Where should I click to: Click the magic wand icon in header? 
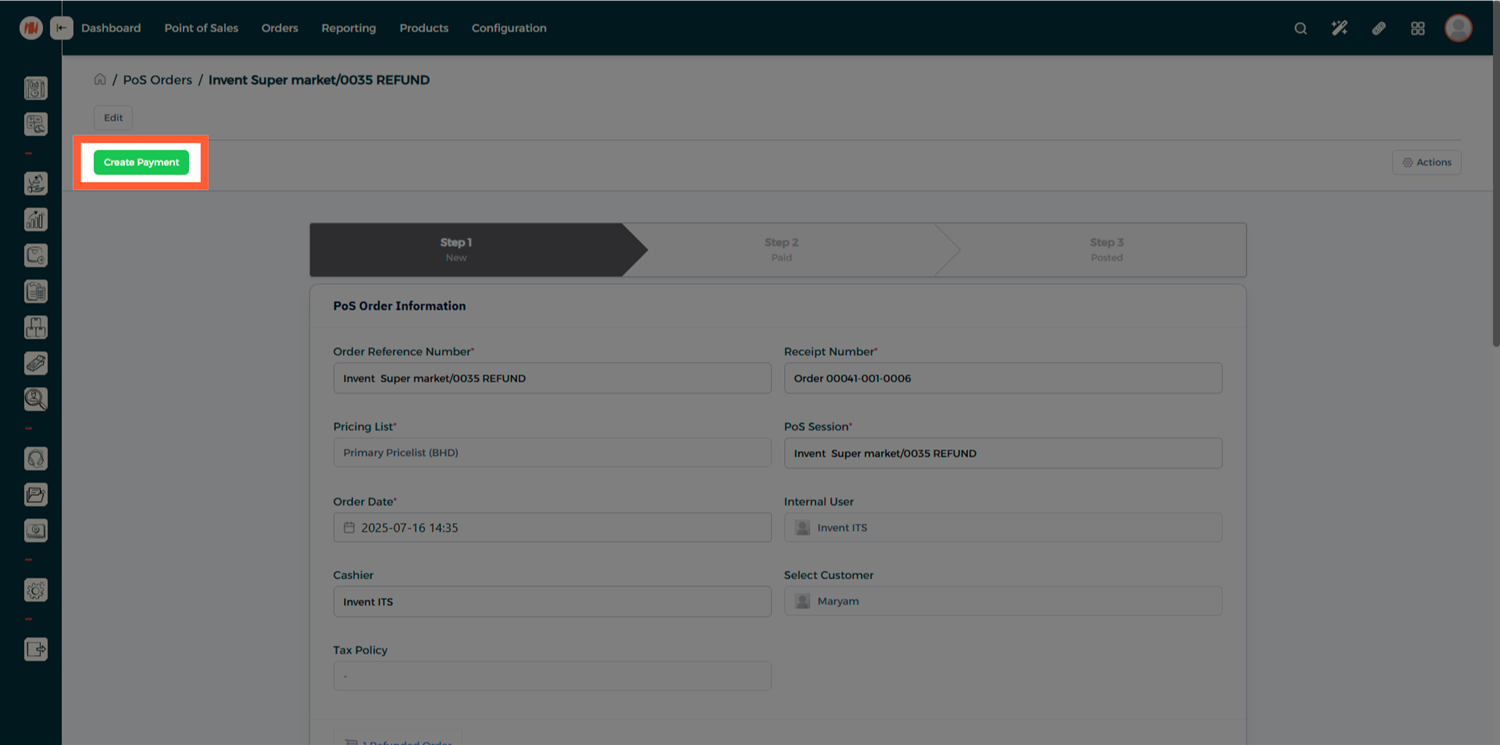1339,28
